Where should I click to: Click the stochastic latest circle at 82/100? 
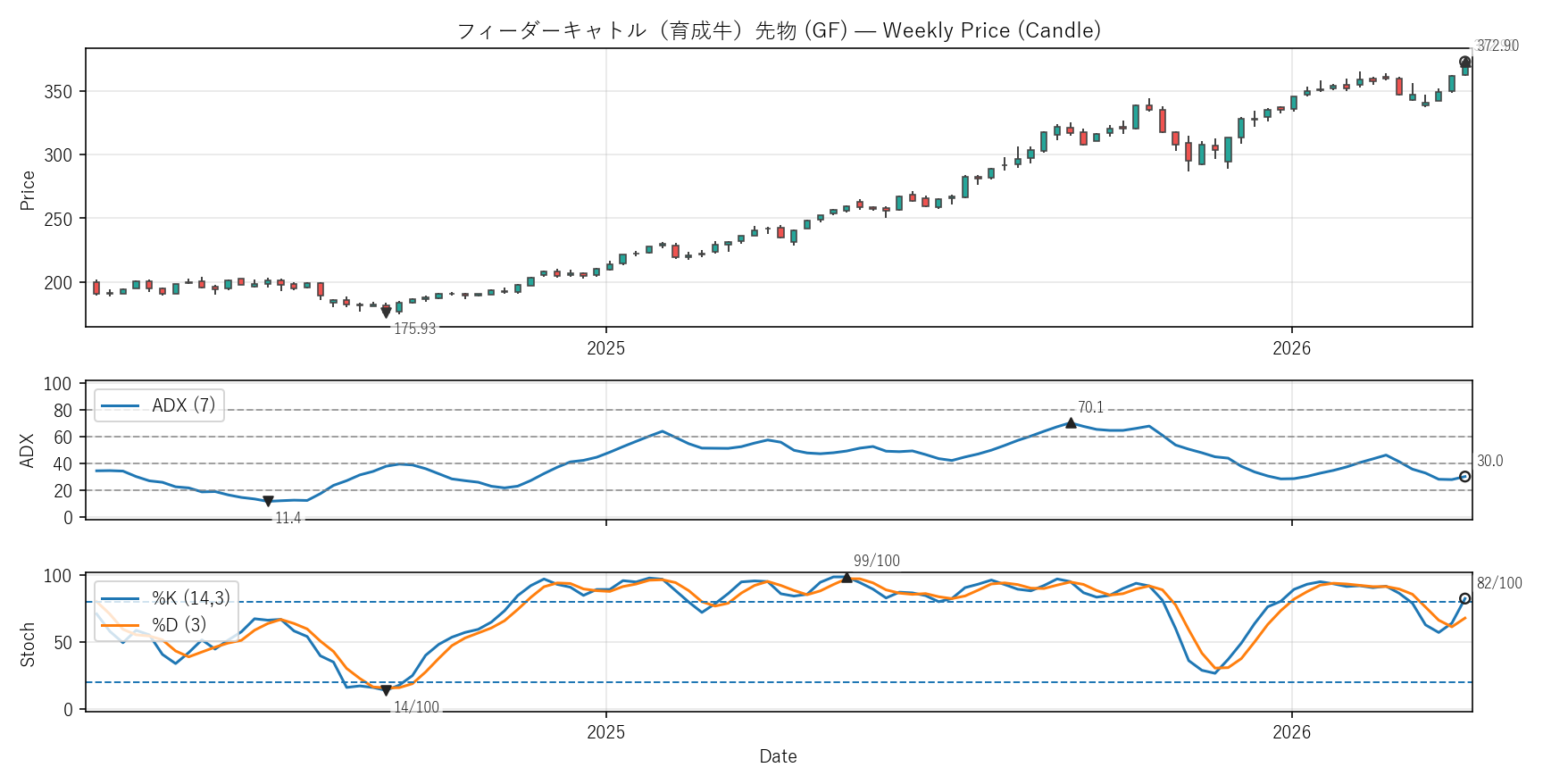tap(1464, 599)
